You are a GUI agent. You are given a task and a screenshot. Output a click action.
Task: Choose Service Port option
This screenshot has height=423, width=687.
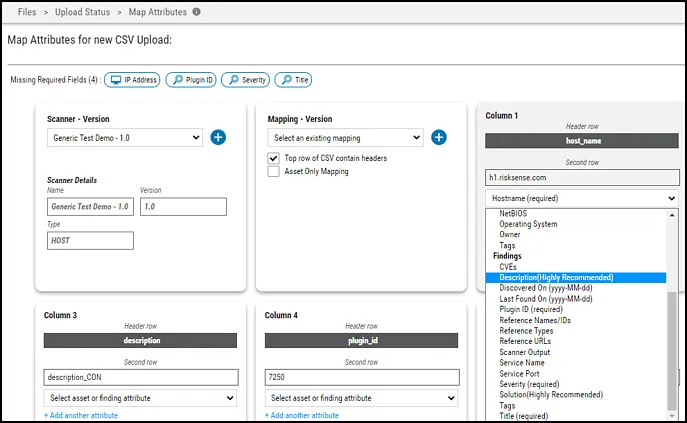point(519,373)
